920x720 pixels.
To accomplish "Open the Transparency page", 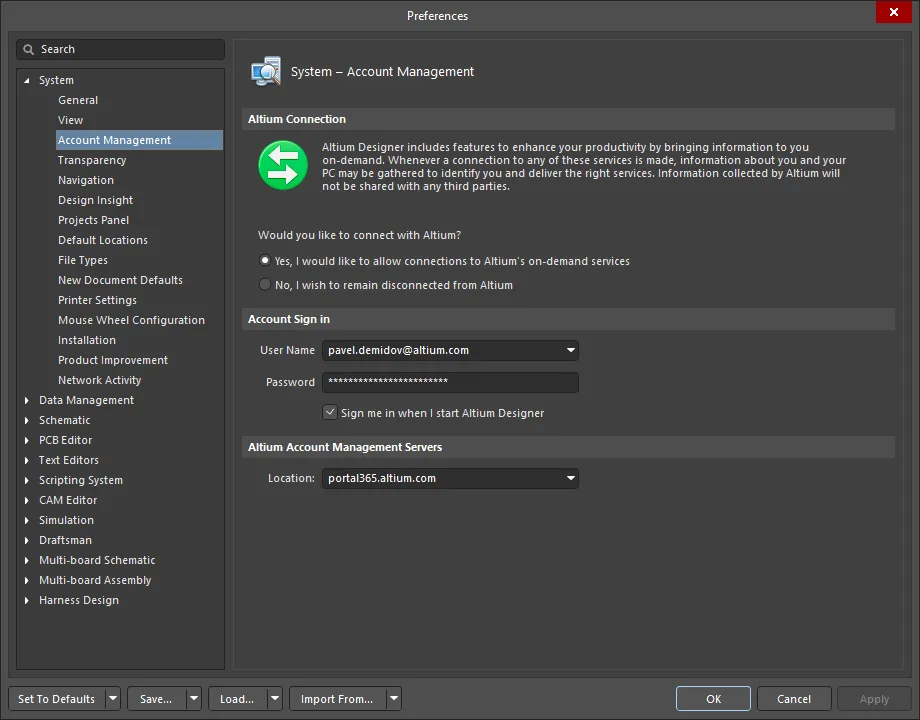I will (92, 160).
